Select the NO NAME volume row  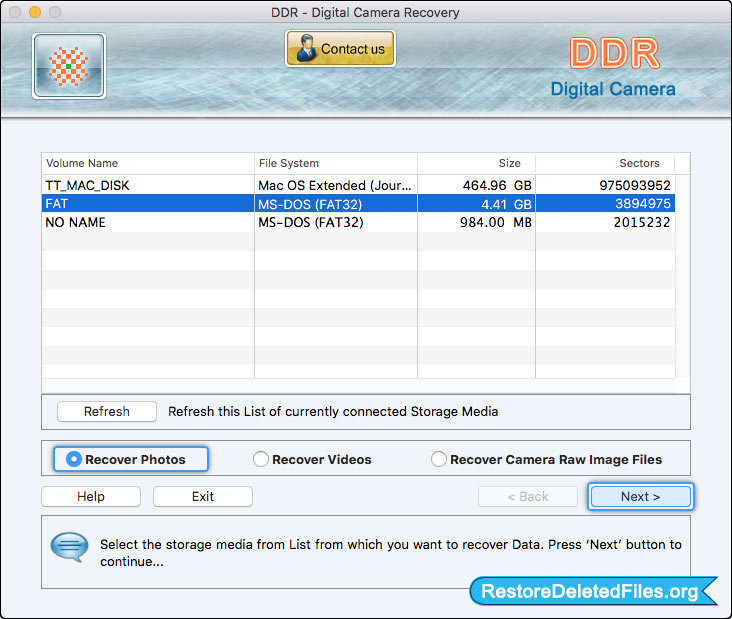[358, 222]
